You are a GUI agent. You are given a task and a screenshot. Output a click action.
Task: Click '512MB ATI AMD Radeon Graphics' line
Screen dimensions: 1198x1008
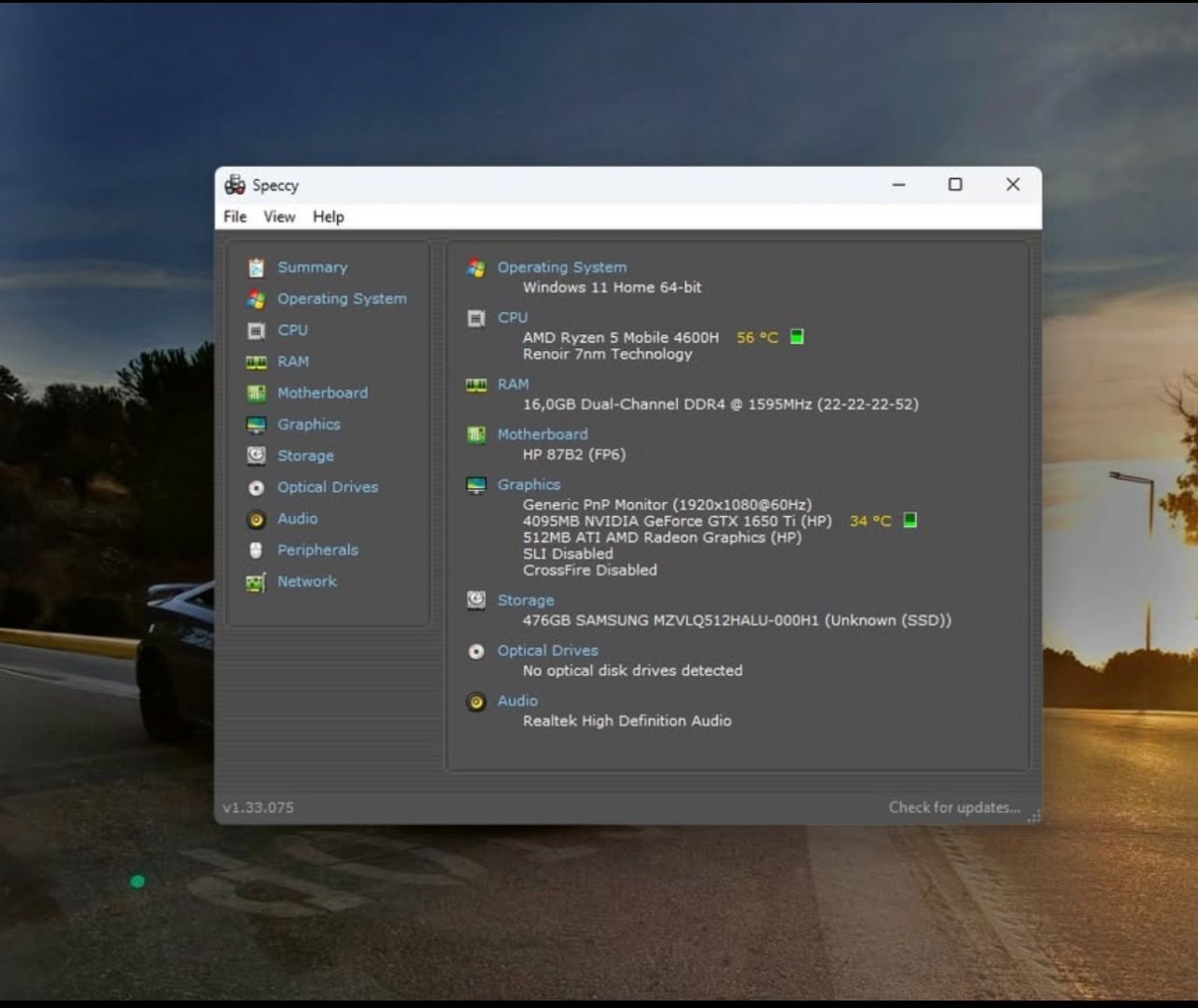662,538
